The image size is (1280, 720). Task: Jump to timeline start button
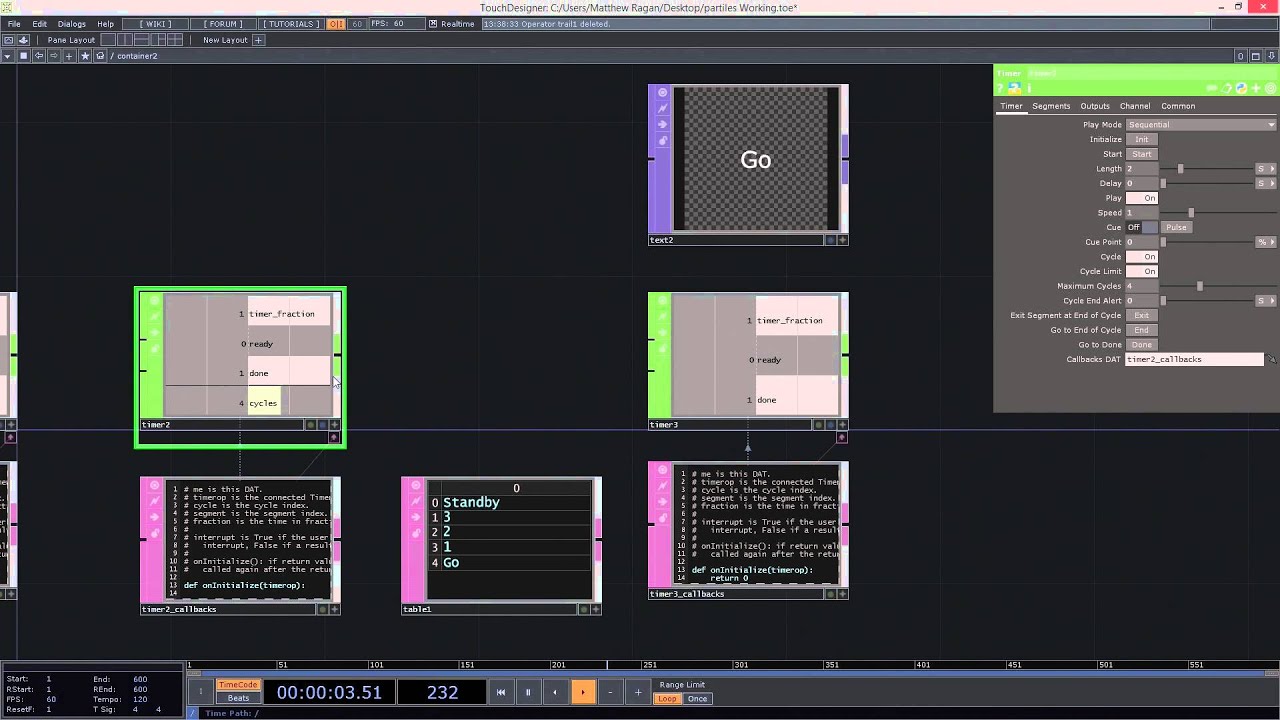501,692
